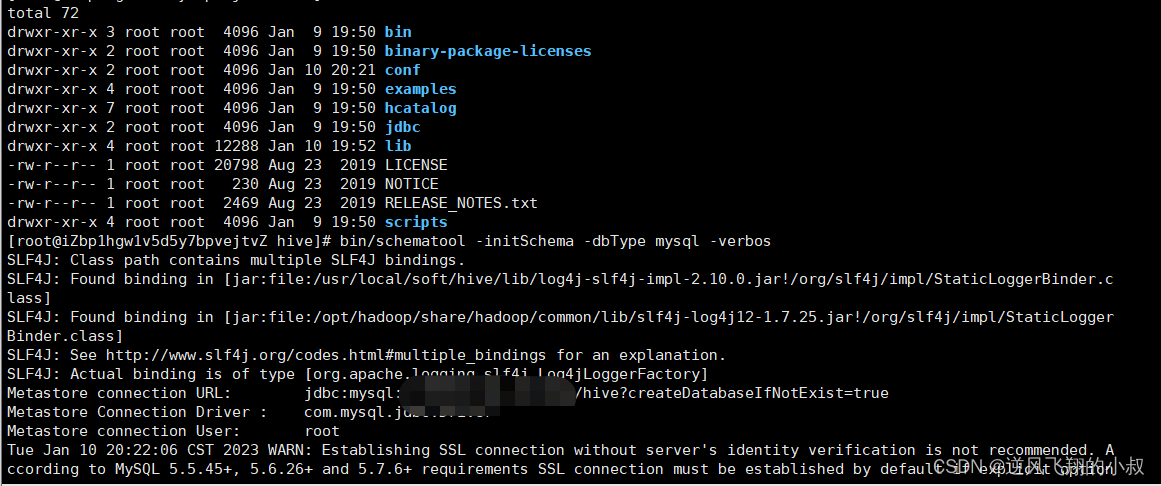The height and width of the screenshot is (486, 1161).
Task: Click 'drwxr-xr-x 3' permissions of bin row
Action: [x=61, y=32]
